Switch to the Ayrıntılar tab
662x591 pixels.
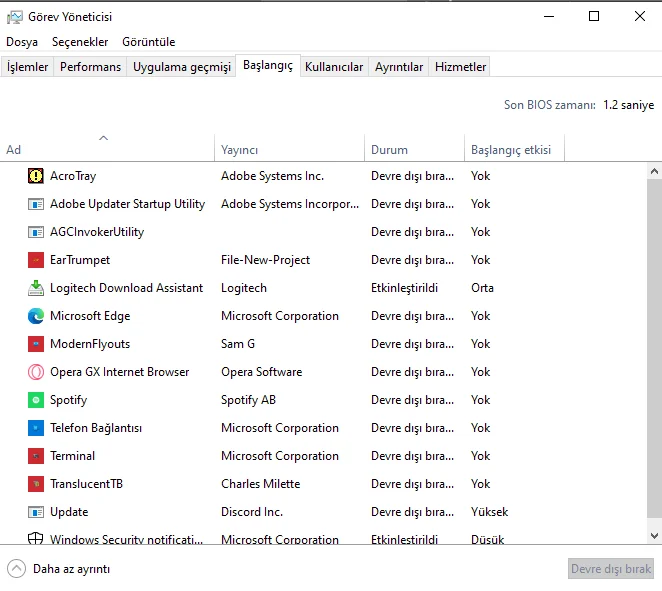[x=399, y=67]
